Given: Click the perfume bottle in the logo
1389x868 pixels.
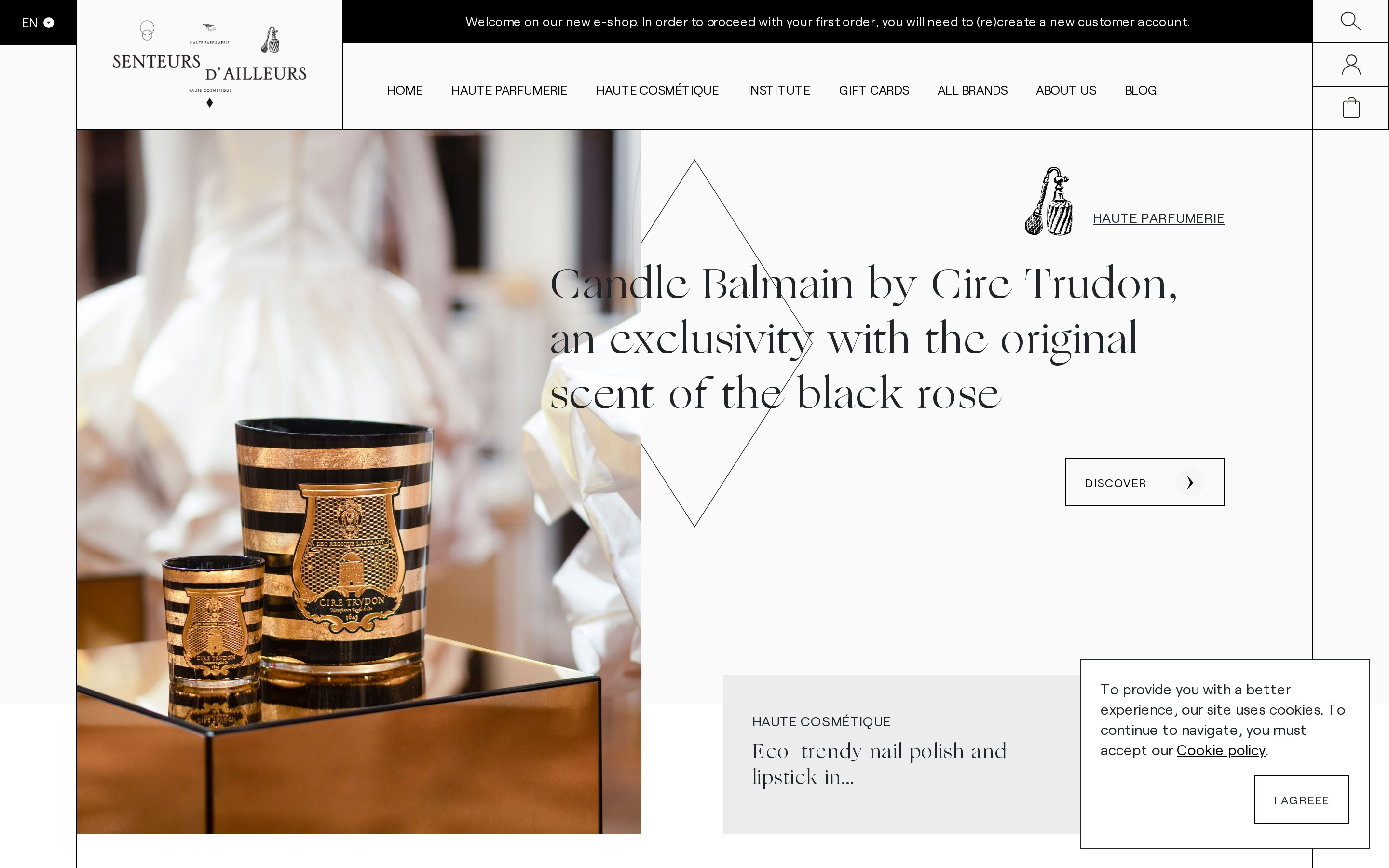Looking at the screenshot, I should point(271,40).
